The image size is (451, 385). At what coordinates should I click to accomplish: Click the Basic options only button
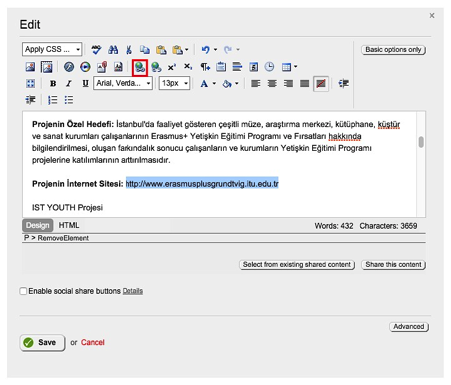(393, 50)
